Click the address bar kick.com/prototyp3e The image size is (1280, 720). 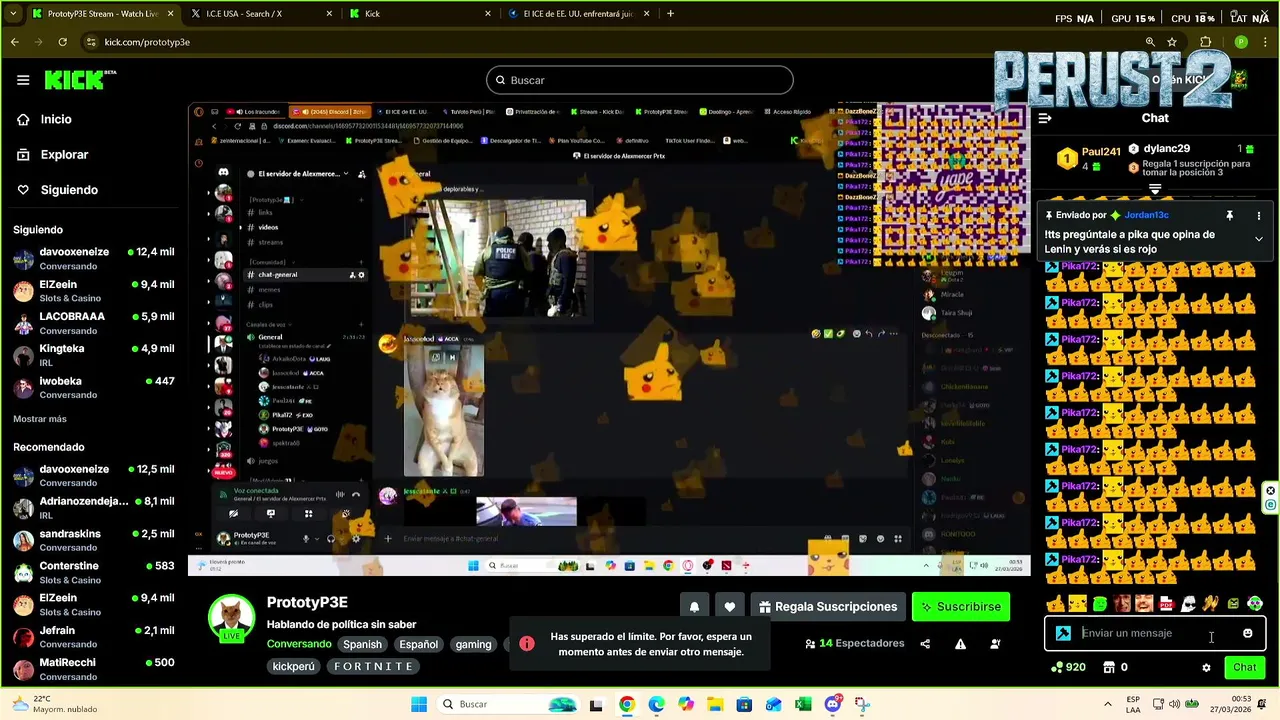tap(147, 42)
